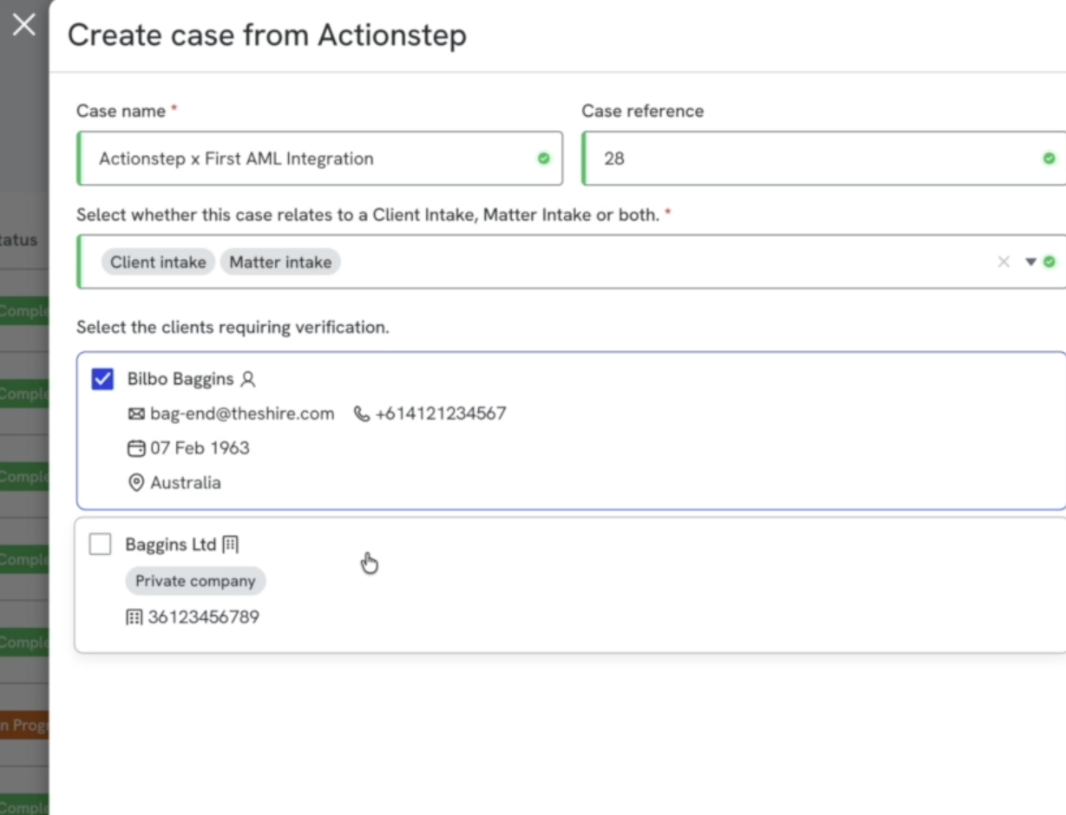Click the Australia country text
Viewport: 1066px width, 815px height.
click(186, 483)
